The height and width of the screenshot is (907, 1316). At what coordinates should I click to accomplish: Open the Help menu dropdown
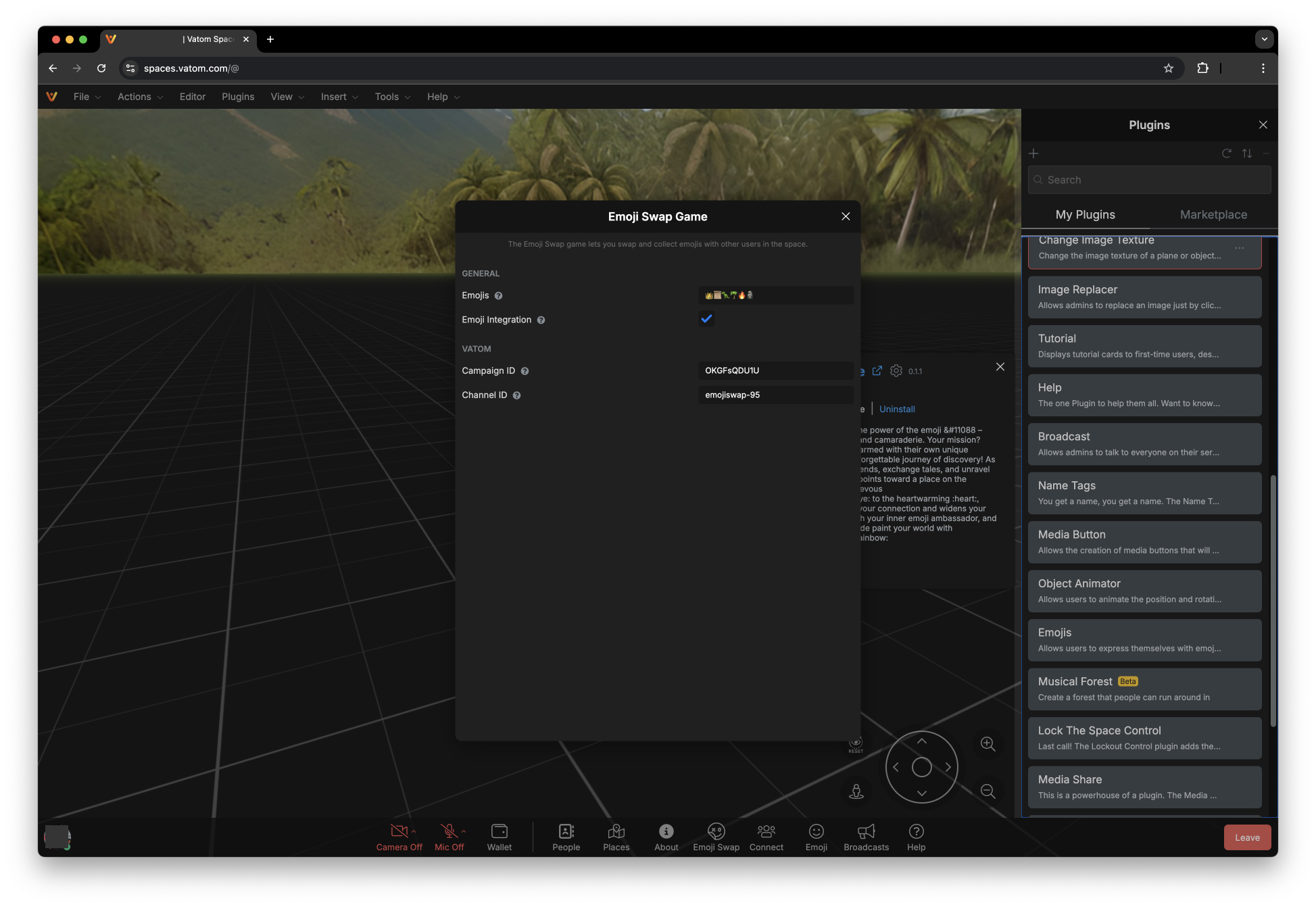point(443,97)
